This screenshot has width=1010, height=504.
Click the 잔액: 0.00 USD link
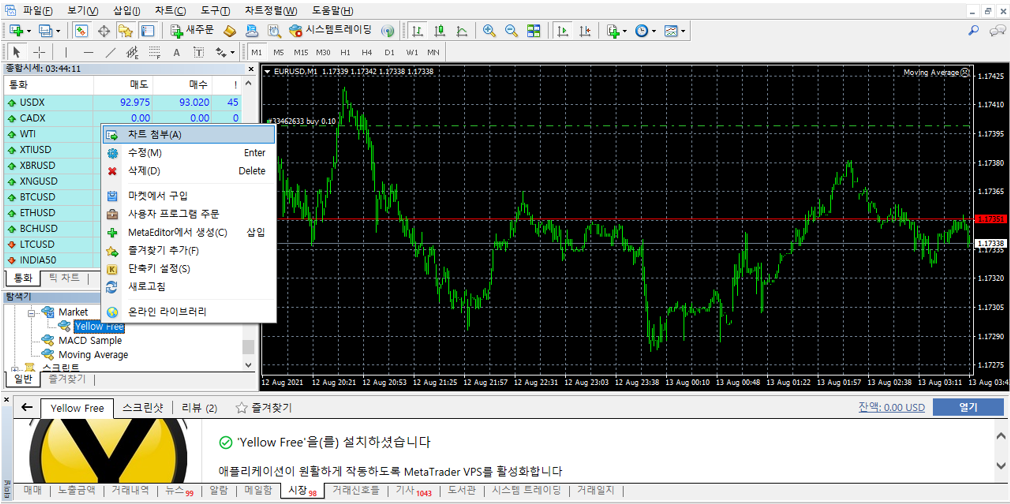tap(891, 407)
